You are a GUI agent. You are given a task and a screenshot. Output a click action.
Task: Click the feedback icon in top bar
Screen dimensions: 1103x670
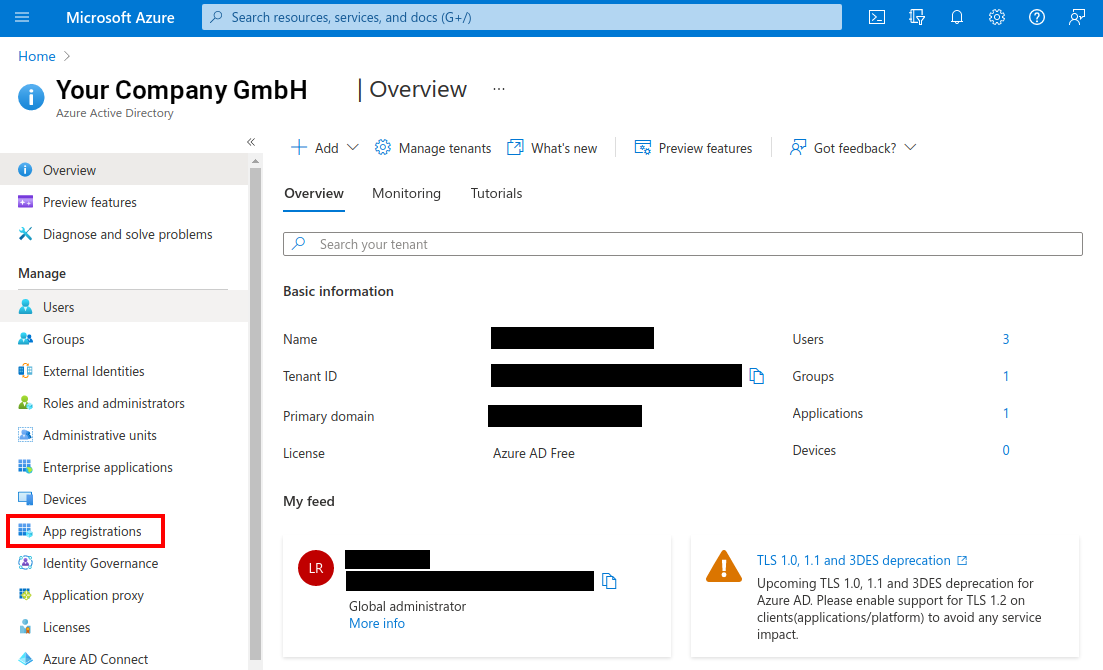point(1077,17)
